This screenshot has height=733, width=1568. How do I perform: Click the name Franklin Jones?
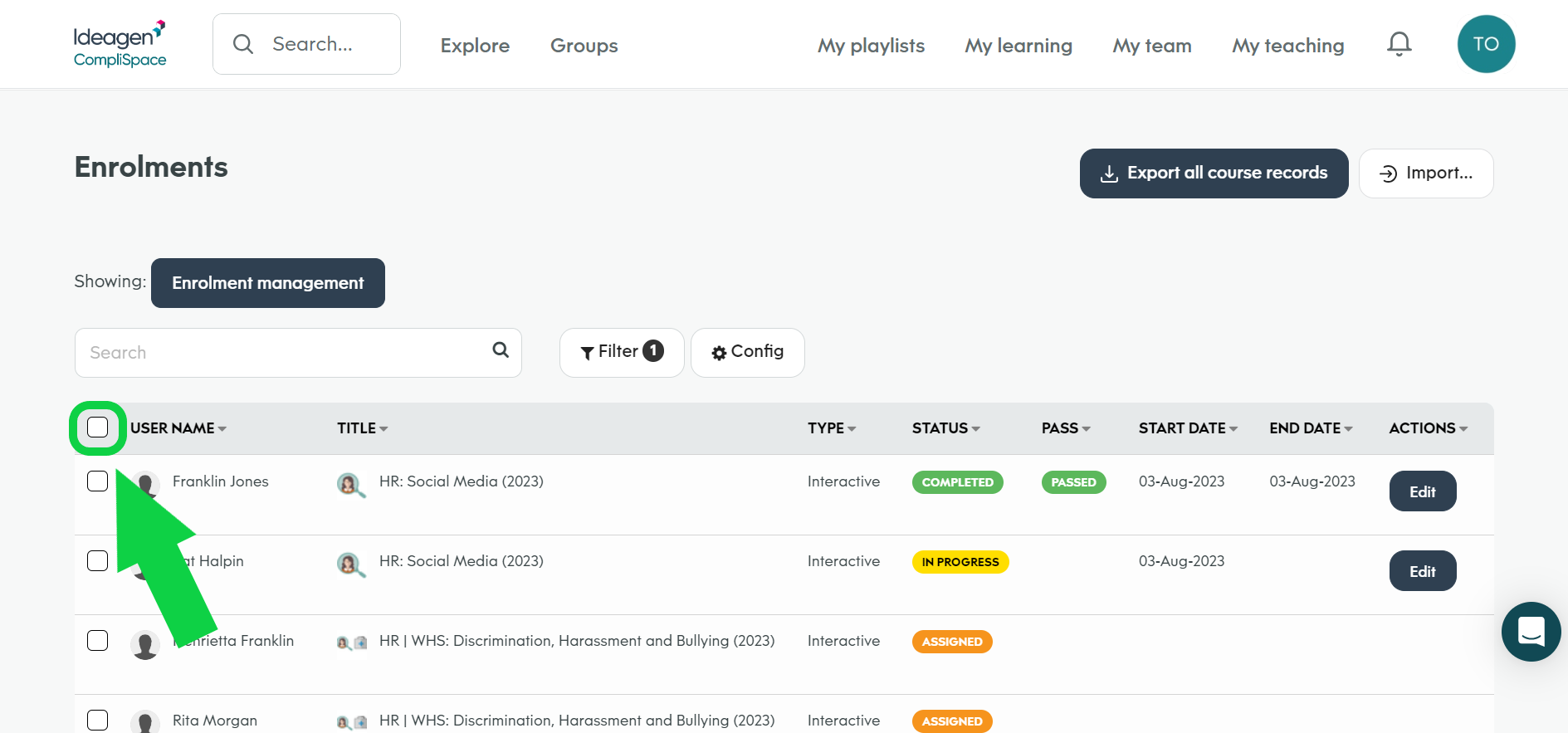(x=221, y=481)
